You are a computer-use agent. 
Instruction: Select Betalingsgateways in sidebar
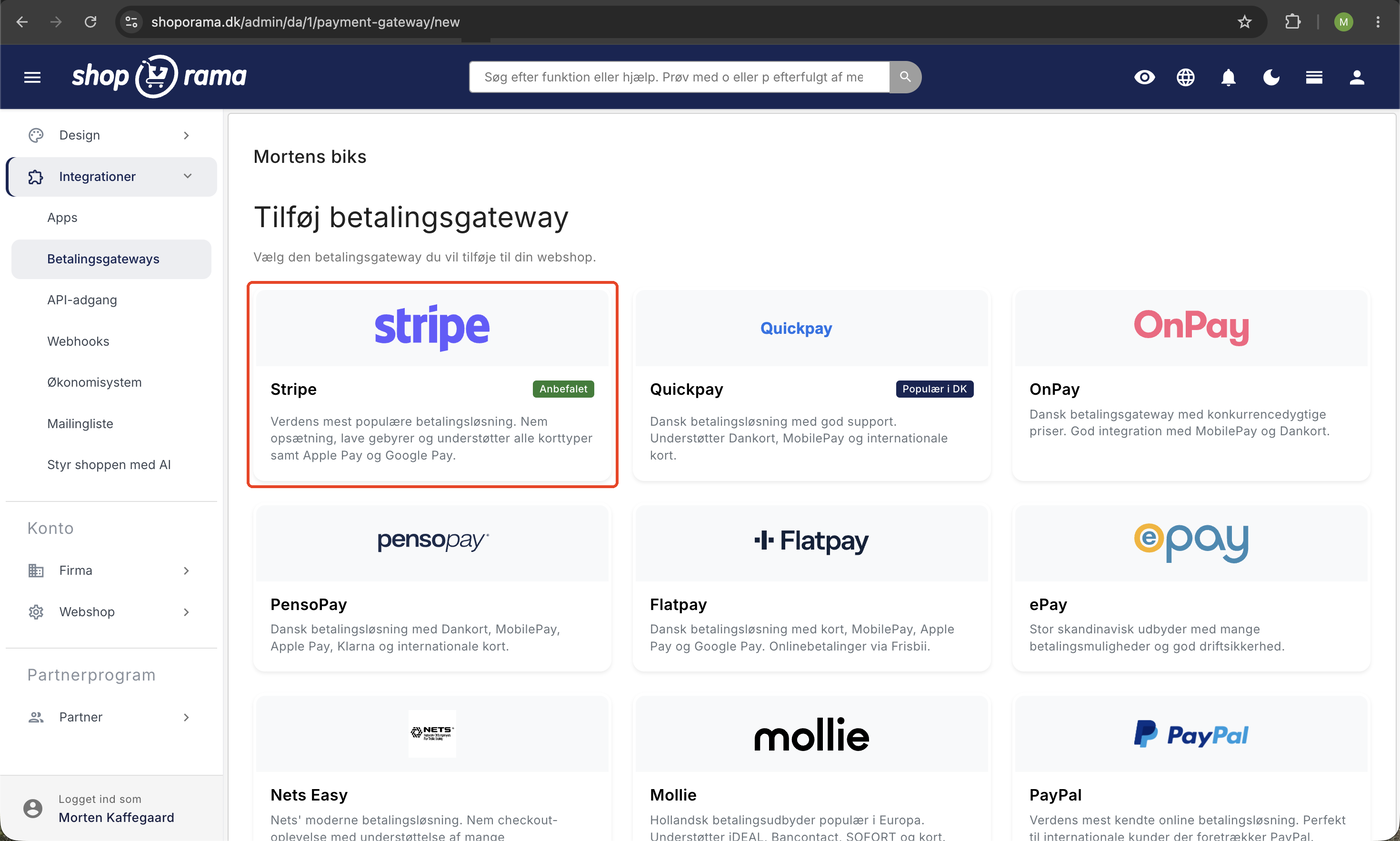pos(111,259)
